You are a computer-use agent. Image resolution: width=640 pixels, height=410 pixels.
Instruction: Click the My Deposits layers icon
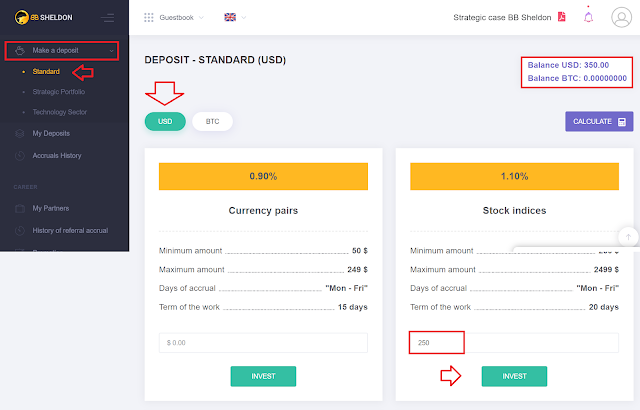(20, 133)
